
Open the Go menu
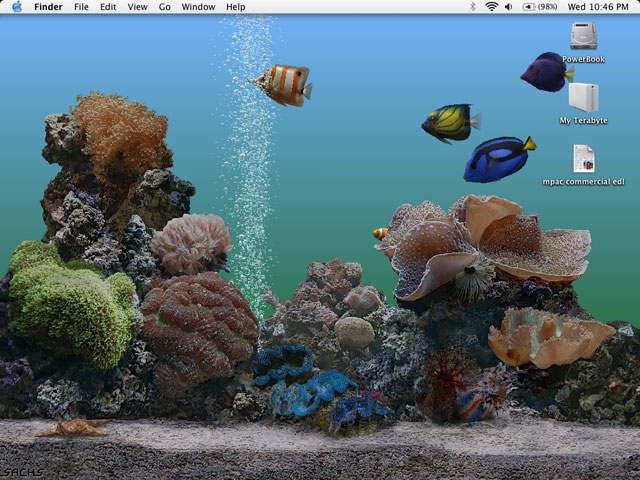tap(164, 7)
